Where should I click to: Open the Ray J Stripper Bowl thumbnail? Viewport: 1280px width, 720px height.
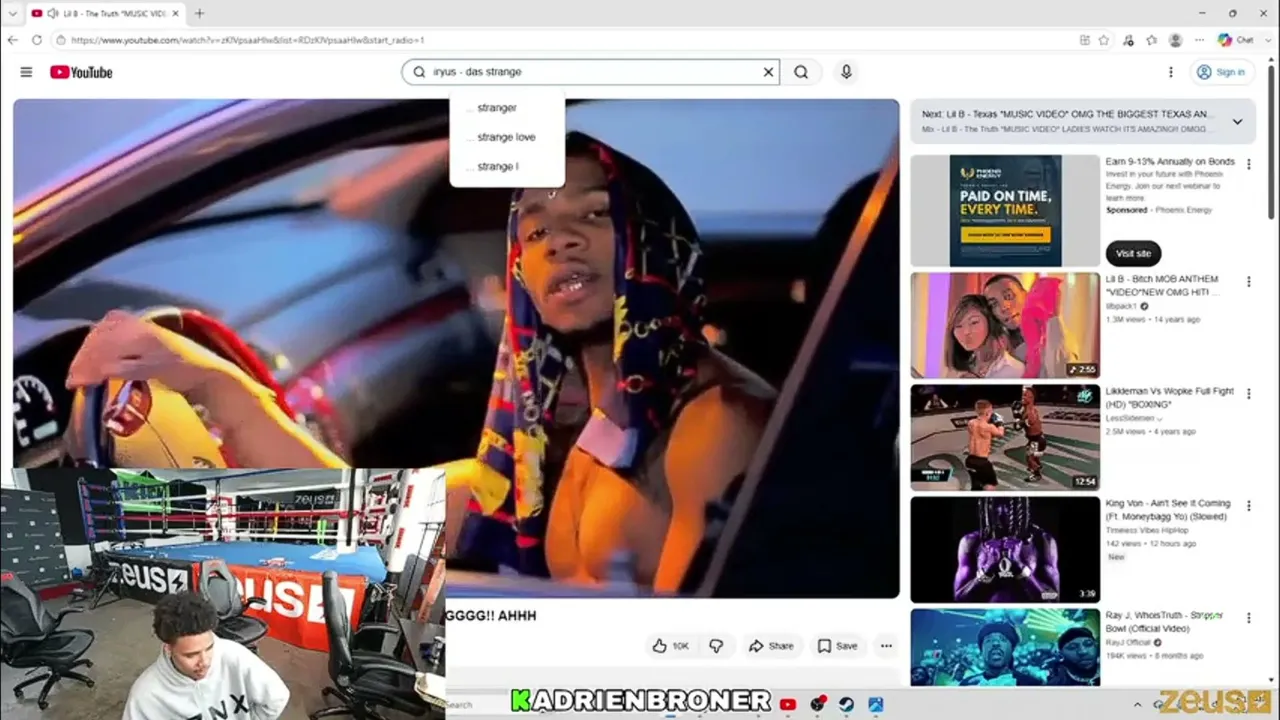pyautogui.click(x=1005, y=647)
